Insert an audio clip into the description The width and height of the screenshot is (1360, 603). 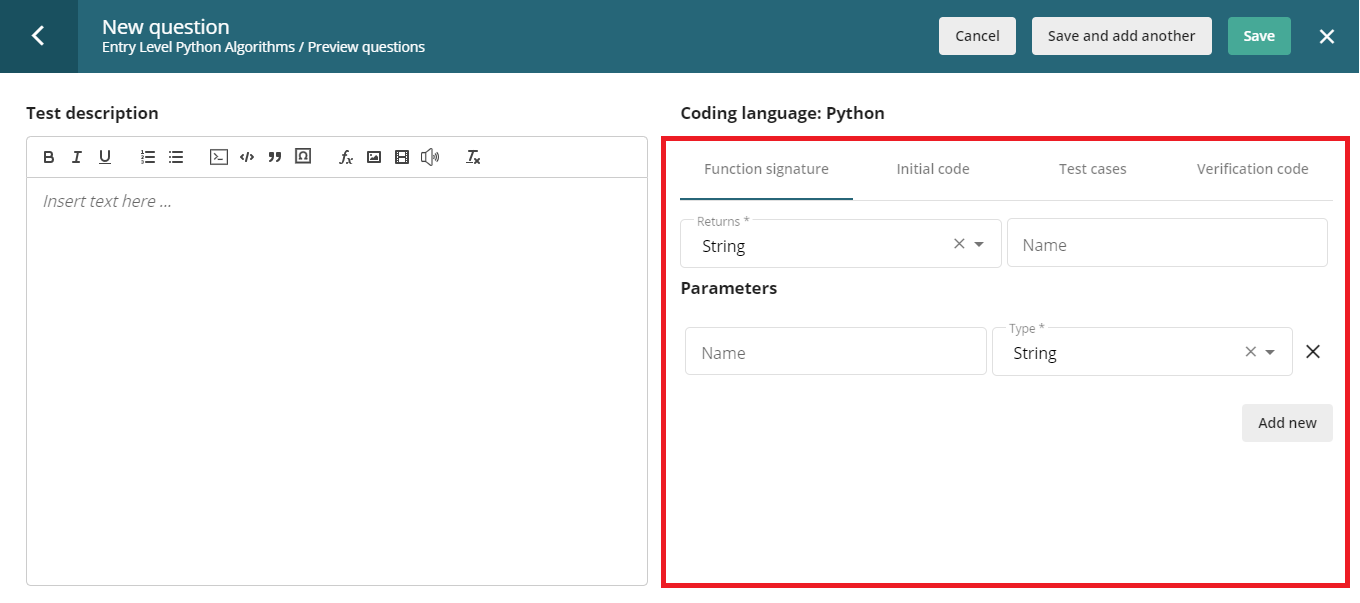[430, 157]
